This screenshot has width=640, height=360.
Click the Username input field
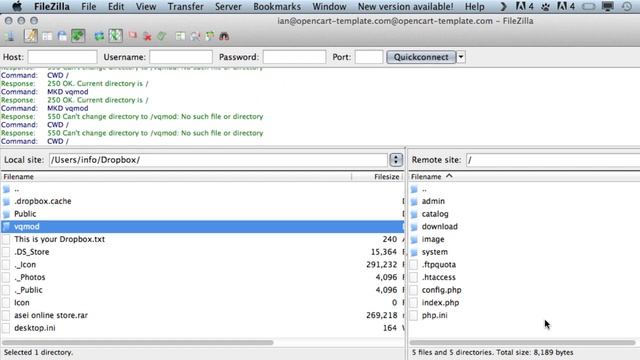click(x=181, y=57)
